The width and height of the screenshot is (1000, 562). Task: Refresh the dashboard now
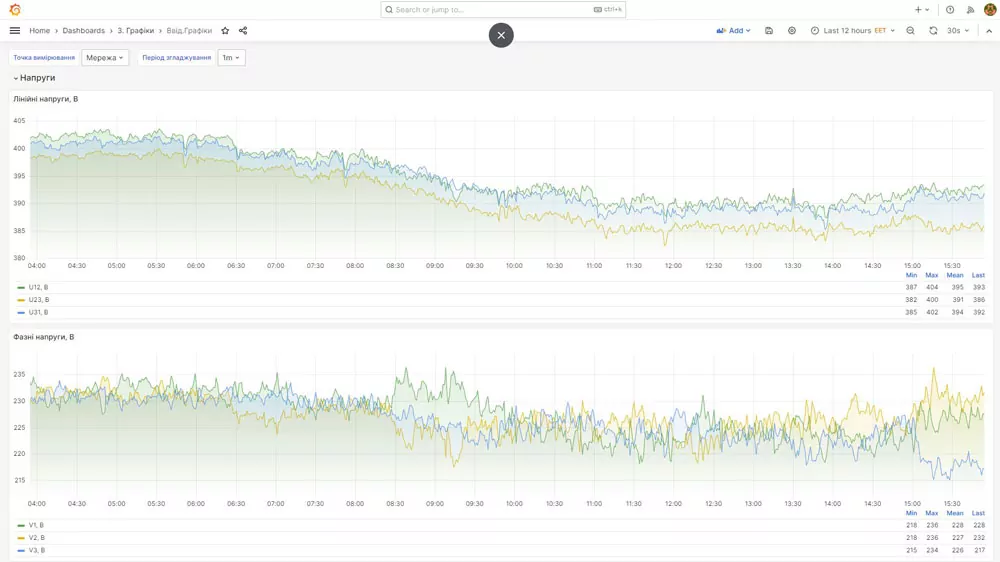[x=933, y=31]
